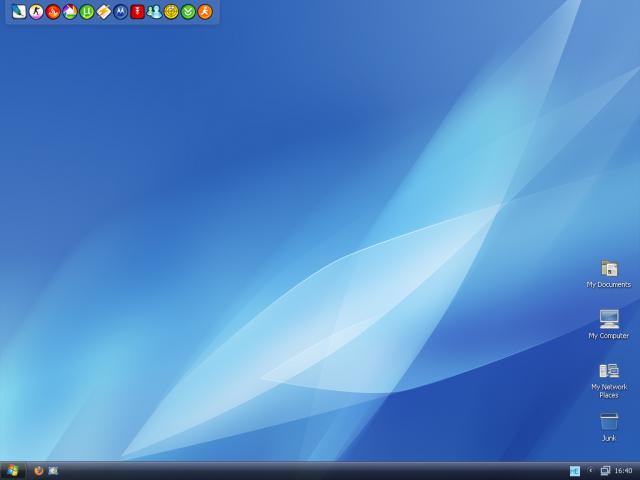
Task: Click the yellow round smiley icon in the dock
Action: click(171, 12)
